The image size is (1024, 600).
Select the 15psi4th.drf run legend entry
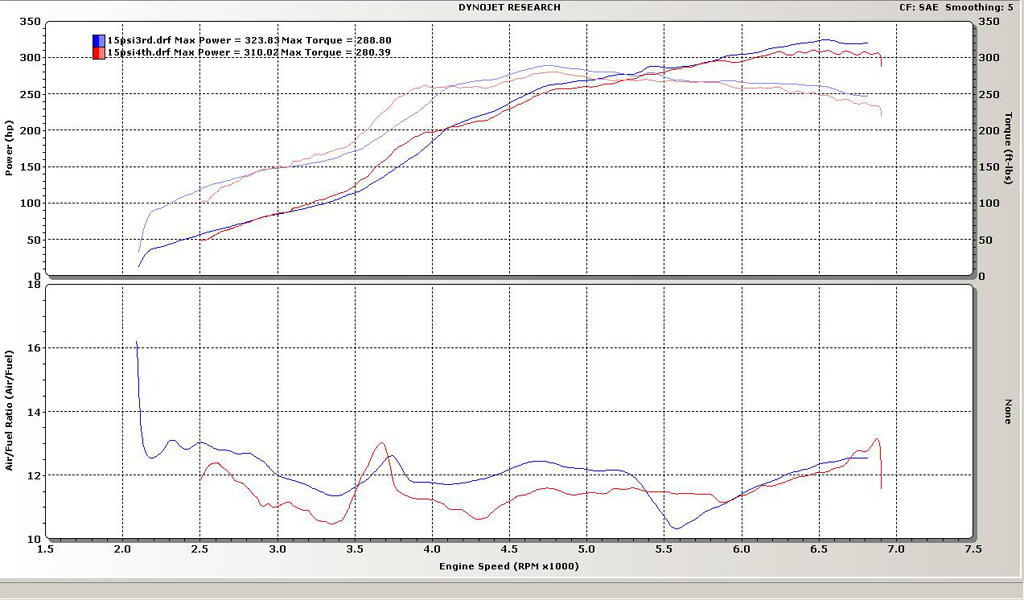tap(140, 53)
